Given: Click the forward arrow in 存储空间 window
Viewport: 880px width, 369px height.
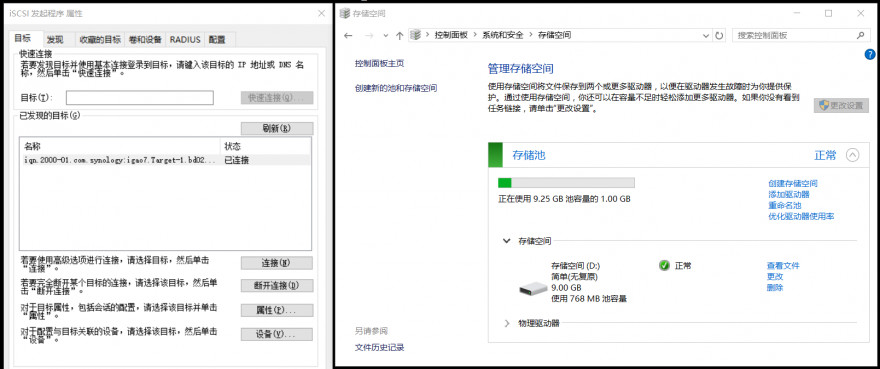Looking at the screenshot, I should point(369,35).
